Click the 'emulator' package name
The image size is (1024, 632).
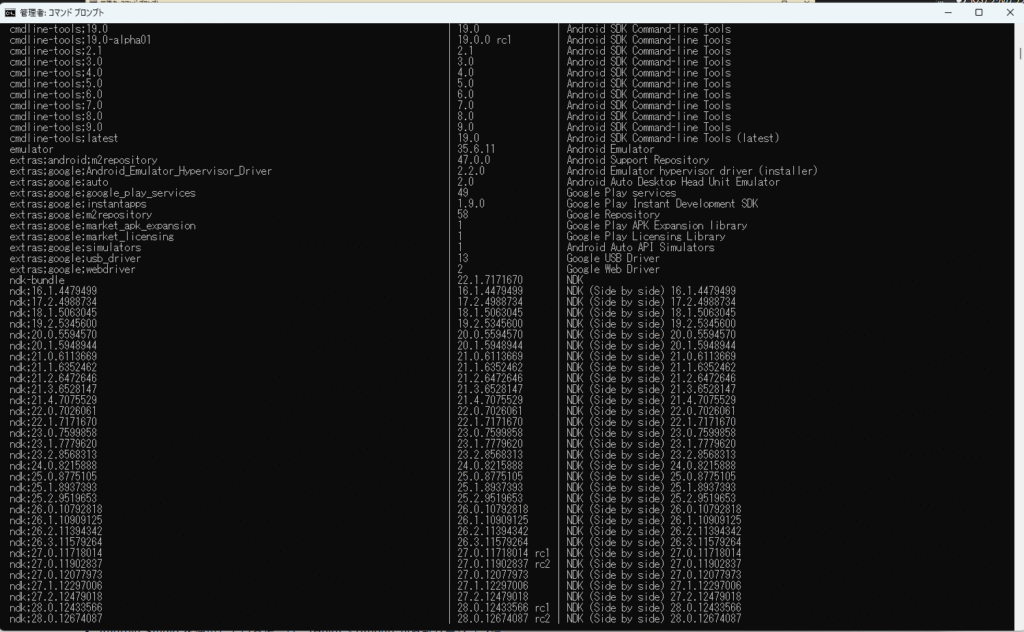tap(31, 150)
